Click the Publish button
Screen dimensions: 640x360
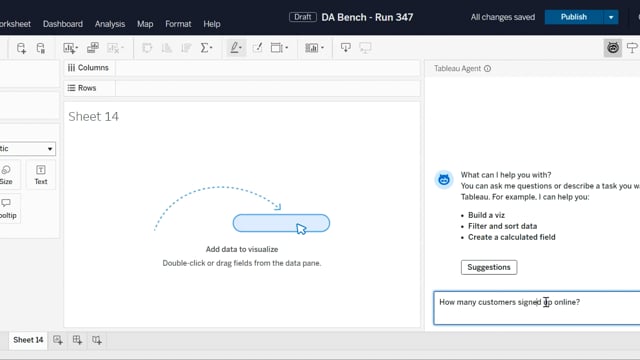pos(573,17)
